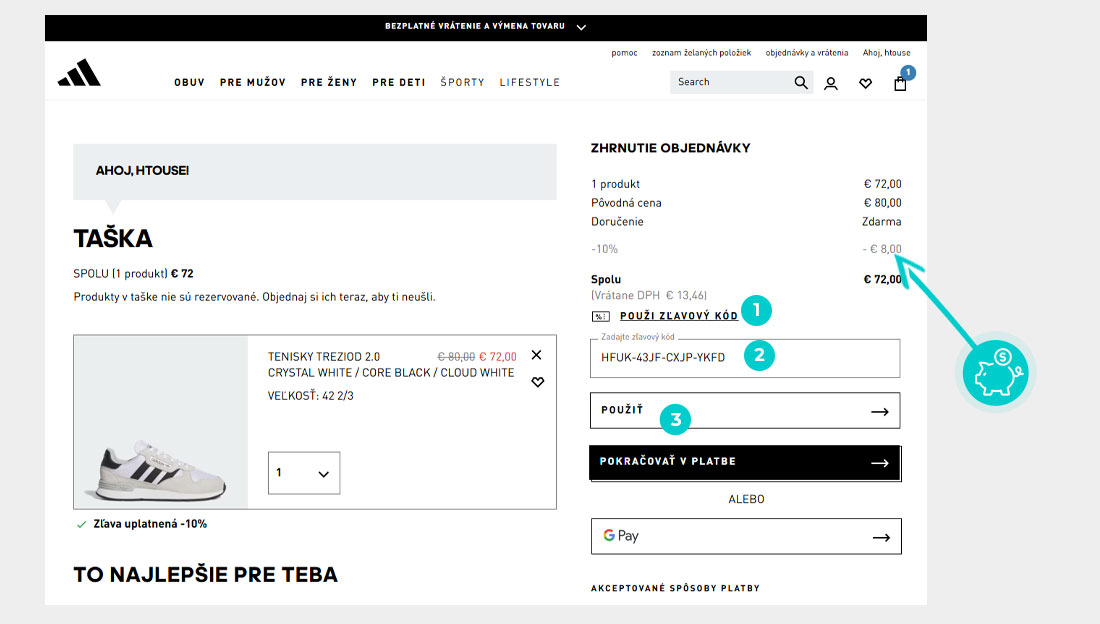This screenshot has height=624, width=1100.
Task: Pay with the G Pay button
Action: [746, 536]
